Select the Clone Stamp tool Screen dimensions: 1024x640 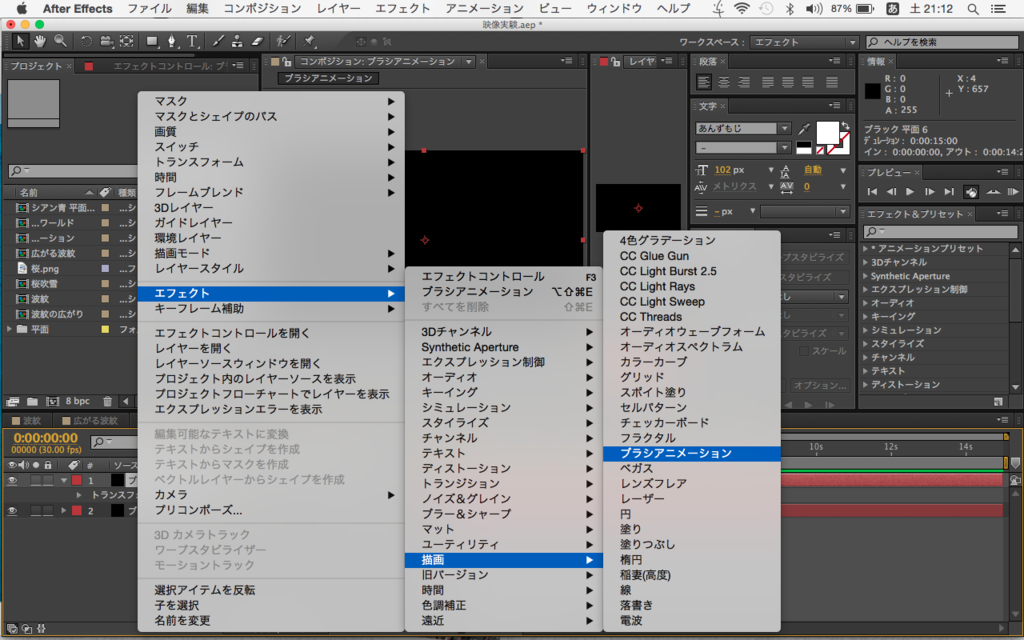[x=237, y=41]
